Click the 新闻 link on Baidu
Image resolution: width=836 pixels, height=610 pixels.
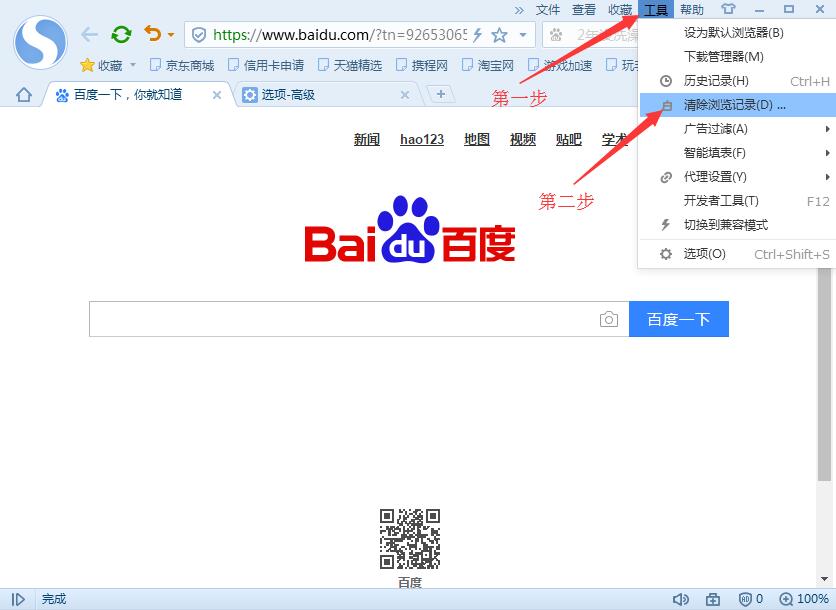[367, 140]
